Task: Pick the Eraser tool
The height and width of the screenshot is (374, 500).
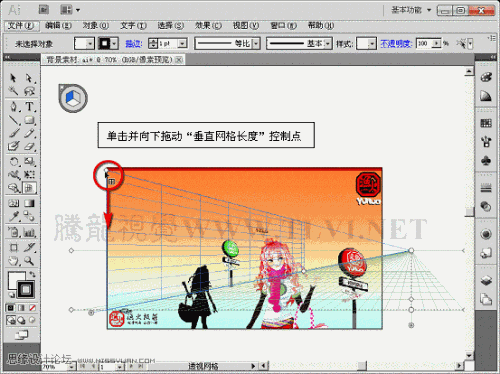Action: [29, 146]
